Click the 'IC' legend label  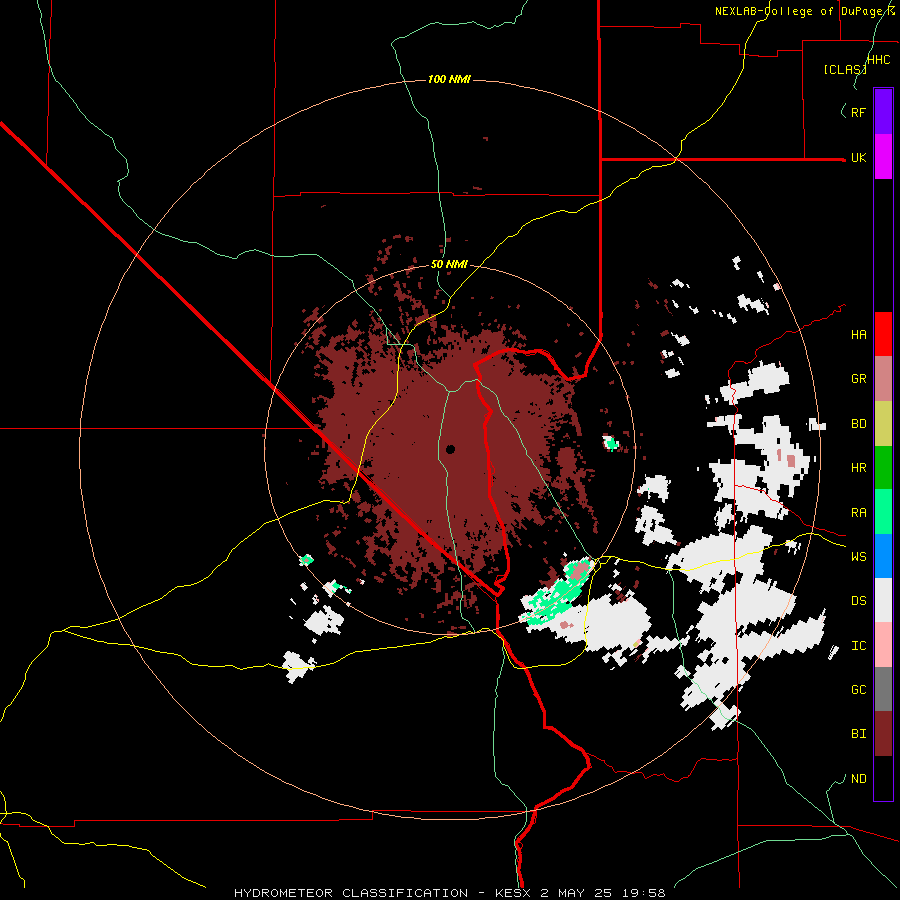coord(858,646)
